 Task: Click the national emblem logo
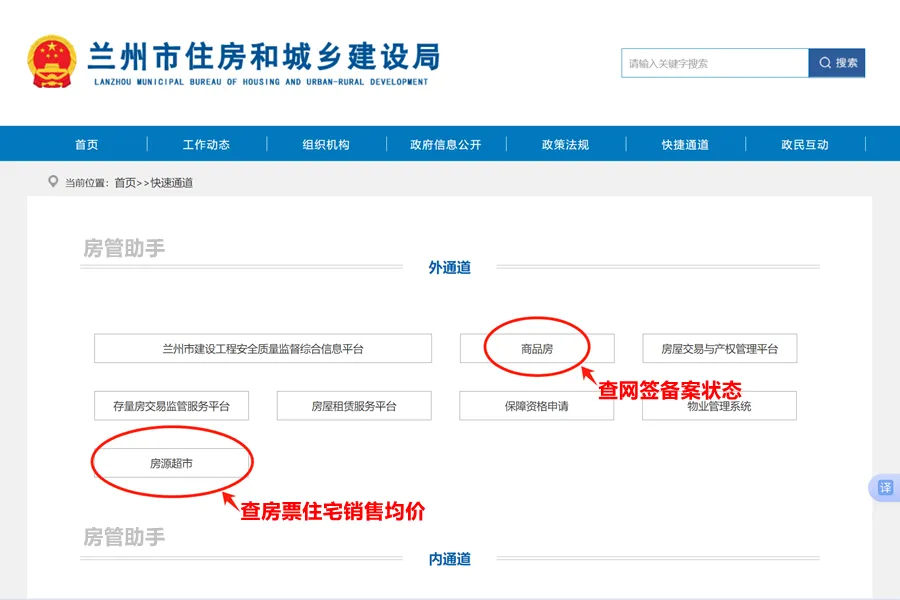pyautogui.click(x=51, y=62)
